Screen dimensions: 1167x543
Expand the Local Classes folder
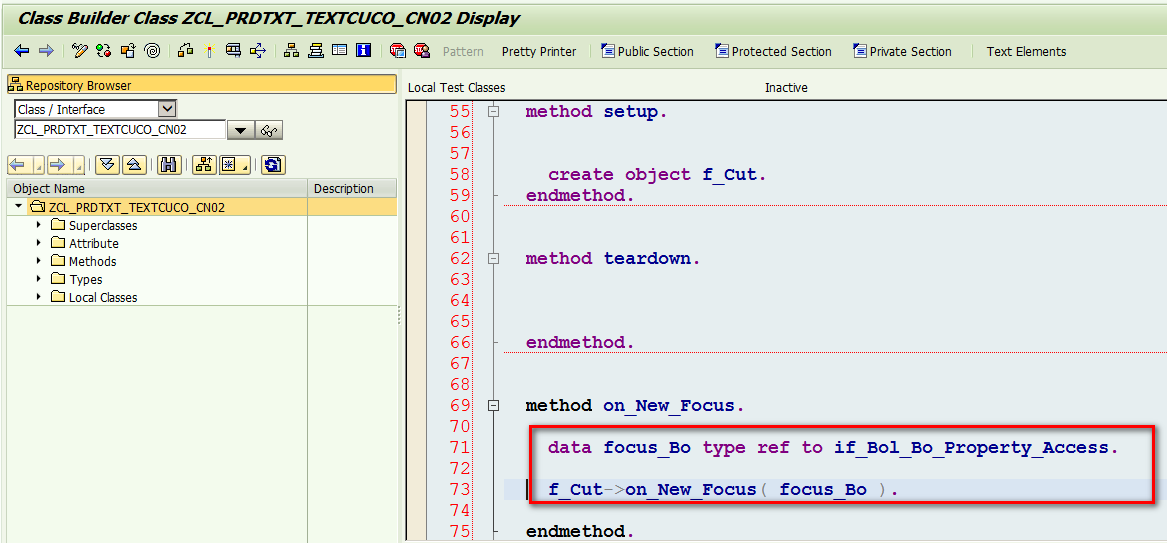pos(39,297)
